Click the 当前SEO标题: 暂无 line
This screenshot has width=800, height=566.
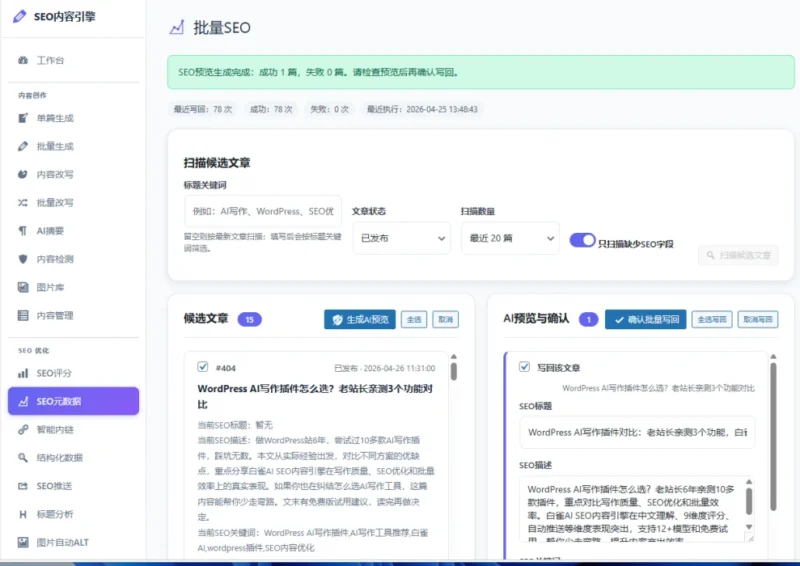pos(235,425)
